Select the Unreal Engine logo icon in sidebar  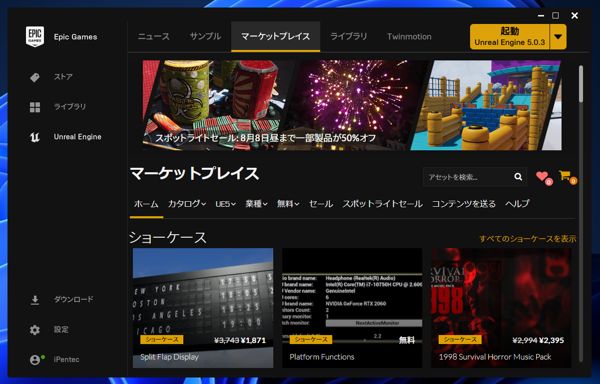pyautogui.click(x=35, y=137)
